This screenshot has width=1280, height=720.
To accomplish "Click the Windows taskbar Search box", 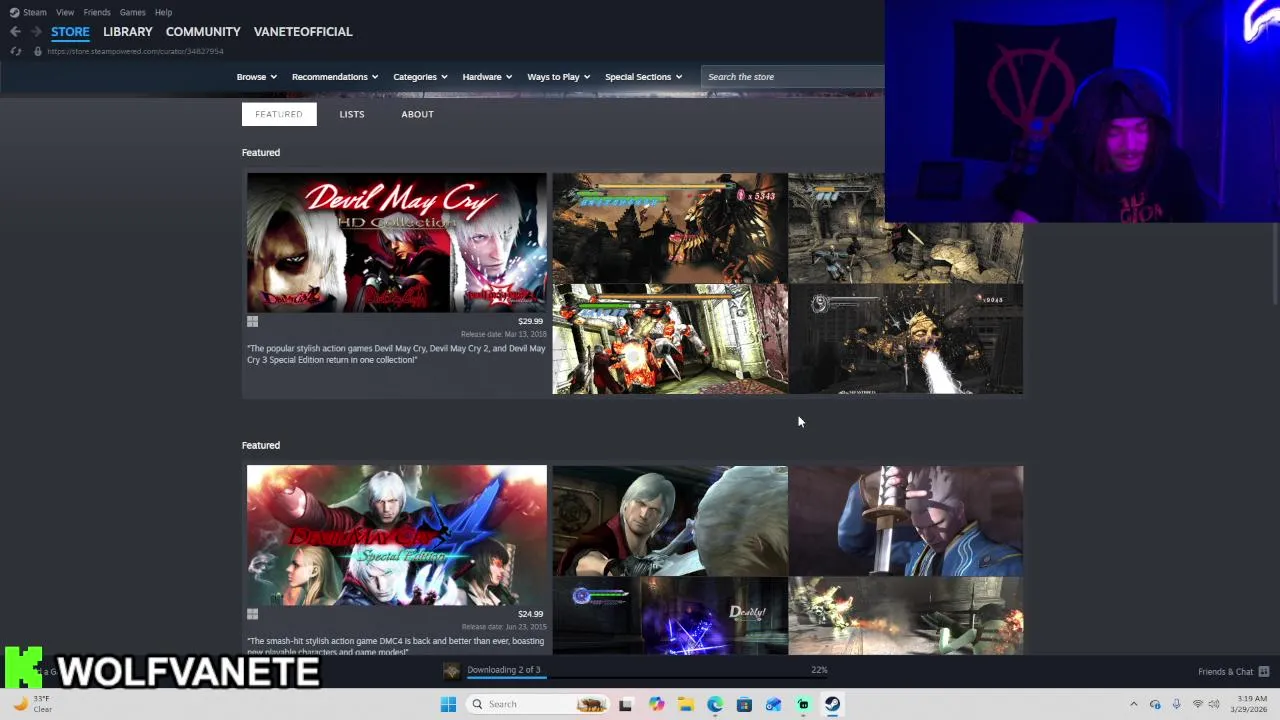I will 538,704.
